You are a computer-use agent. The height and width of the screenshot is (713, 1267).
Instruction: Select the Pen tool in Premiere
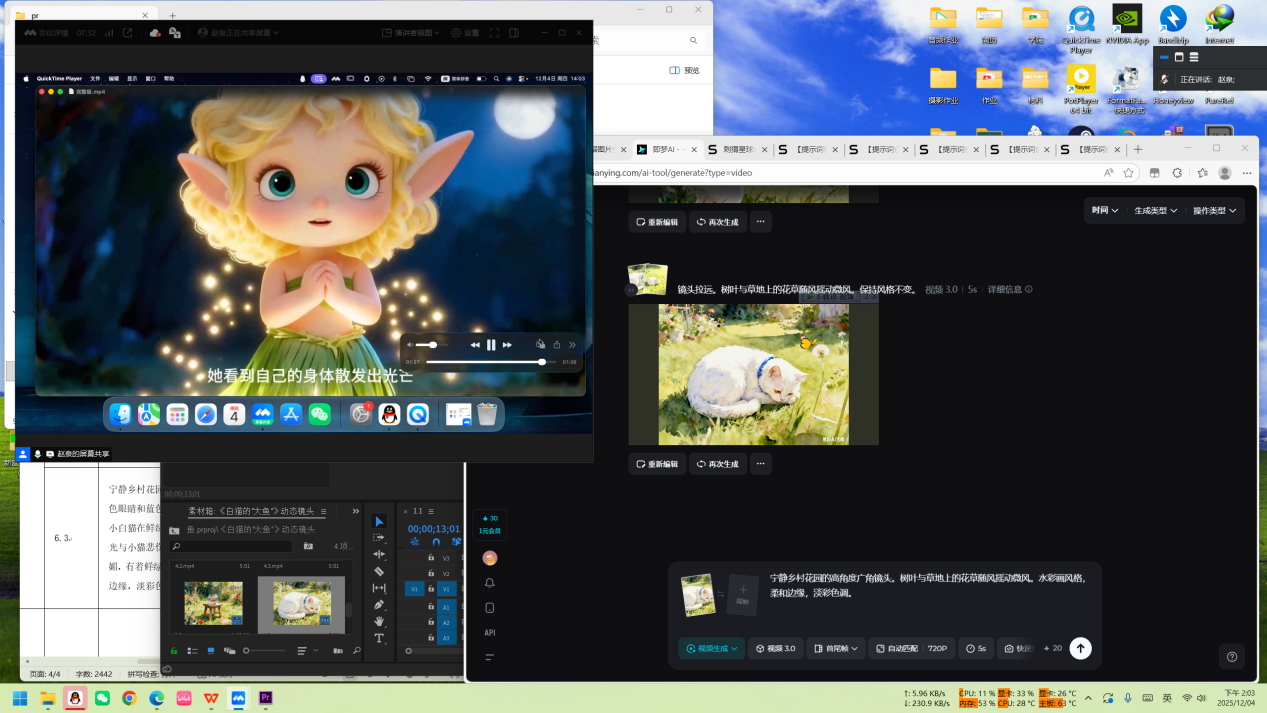[x=379, y=605]
